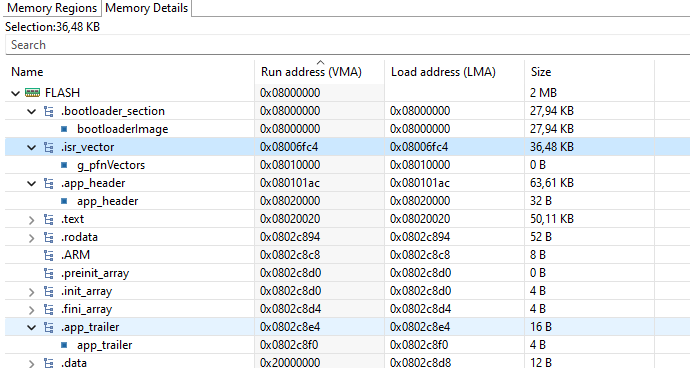Collapse the FLASH memory region

click(15, 93)
